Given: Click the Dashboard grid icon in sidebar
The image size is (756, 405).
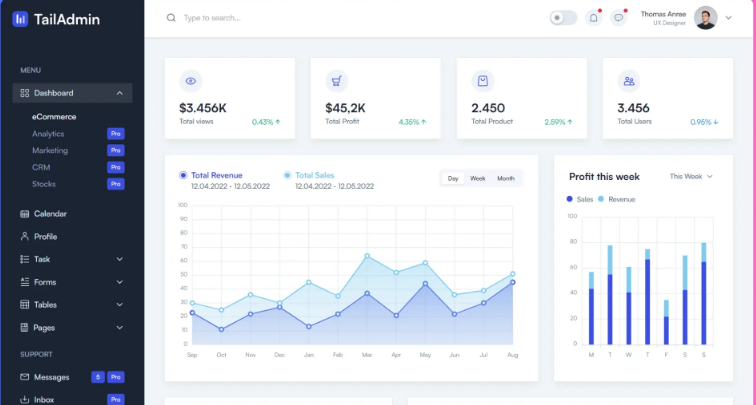Looking at the screenshot, I should pos(25,93).
